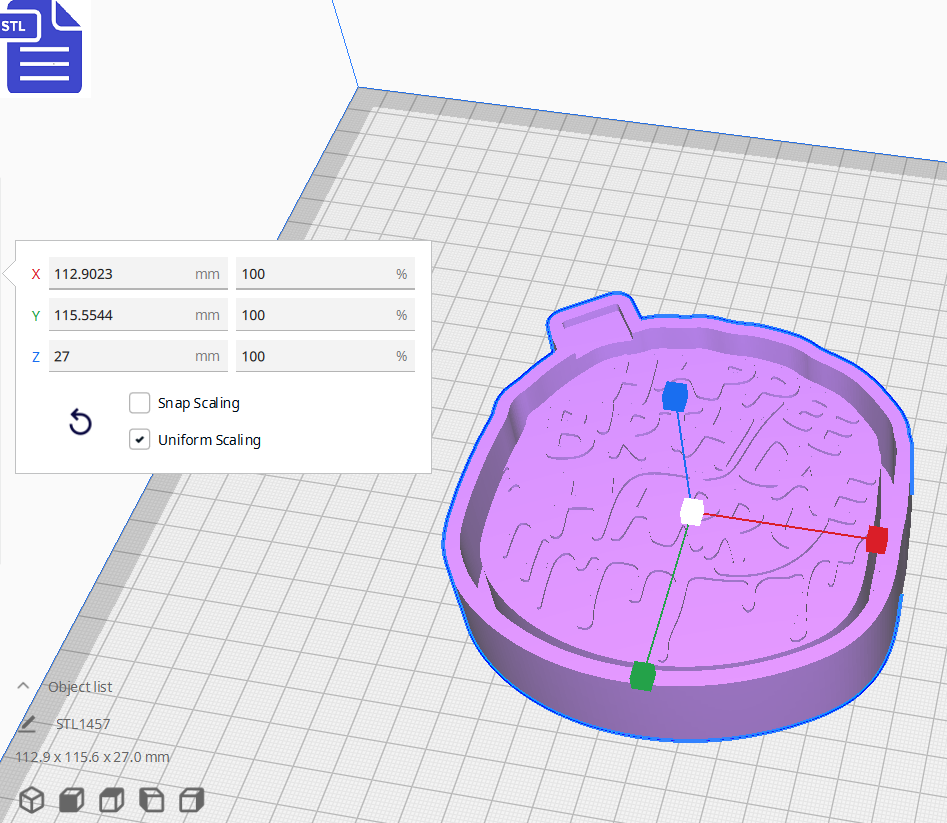Click the X dimension field showing 112.9023
Image resolution: width=947 pixels, height=823 pixels.
[120, 274]
